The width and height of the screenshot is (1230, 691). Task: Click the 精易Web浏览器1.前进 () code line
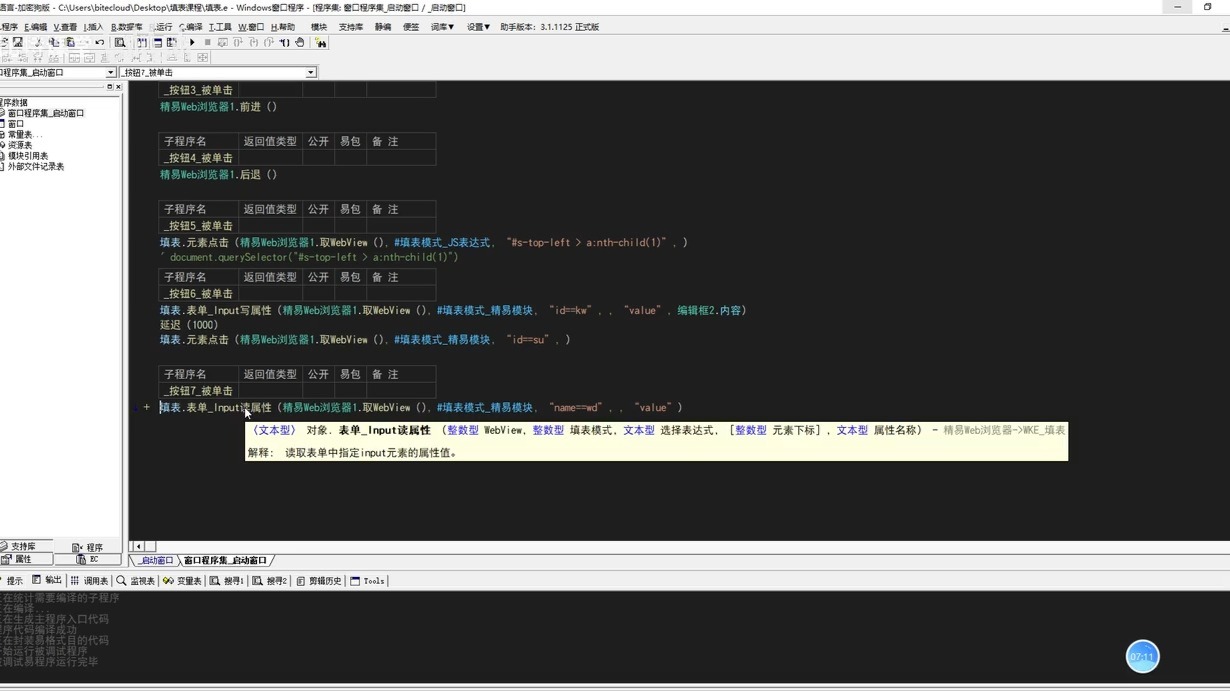218,106
